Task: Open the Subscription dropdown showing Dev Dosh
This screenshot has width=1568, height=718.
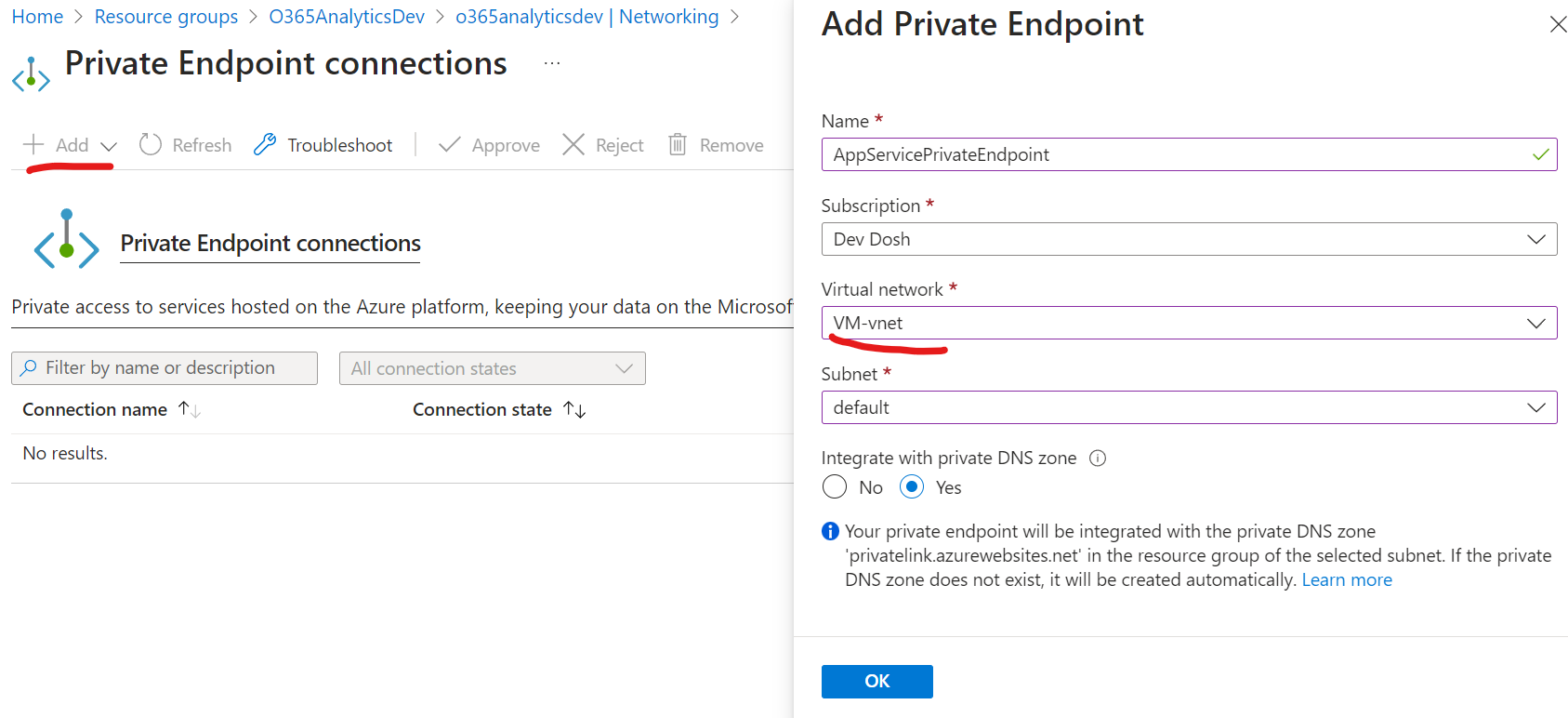Action: (x=1189, y=239)
